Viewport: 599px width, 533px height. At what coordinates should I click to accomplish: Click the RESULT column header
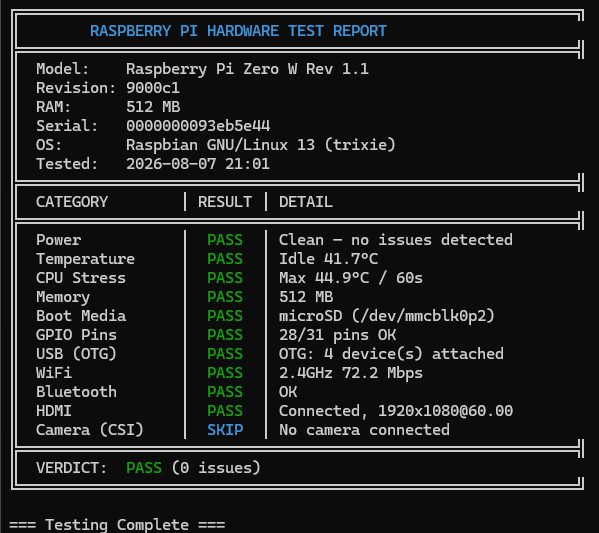click(x=225, y=202)
